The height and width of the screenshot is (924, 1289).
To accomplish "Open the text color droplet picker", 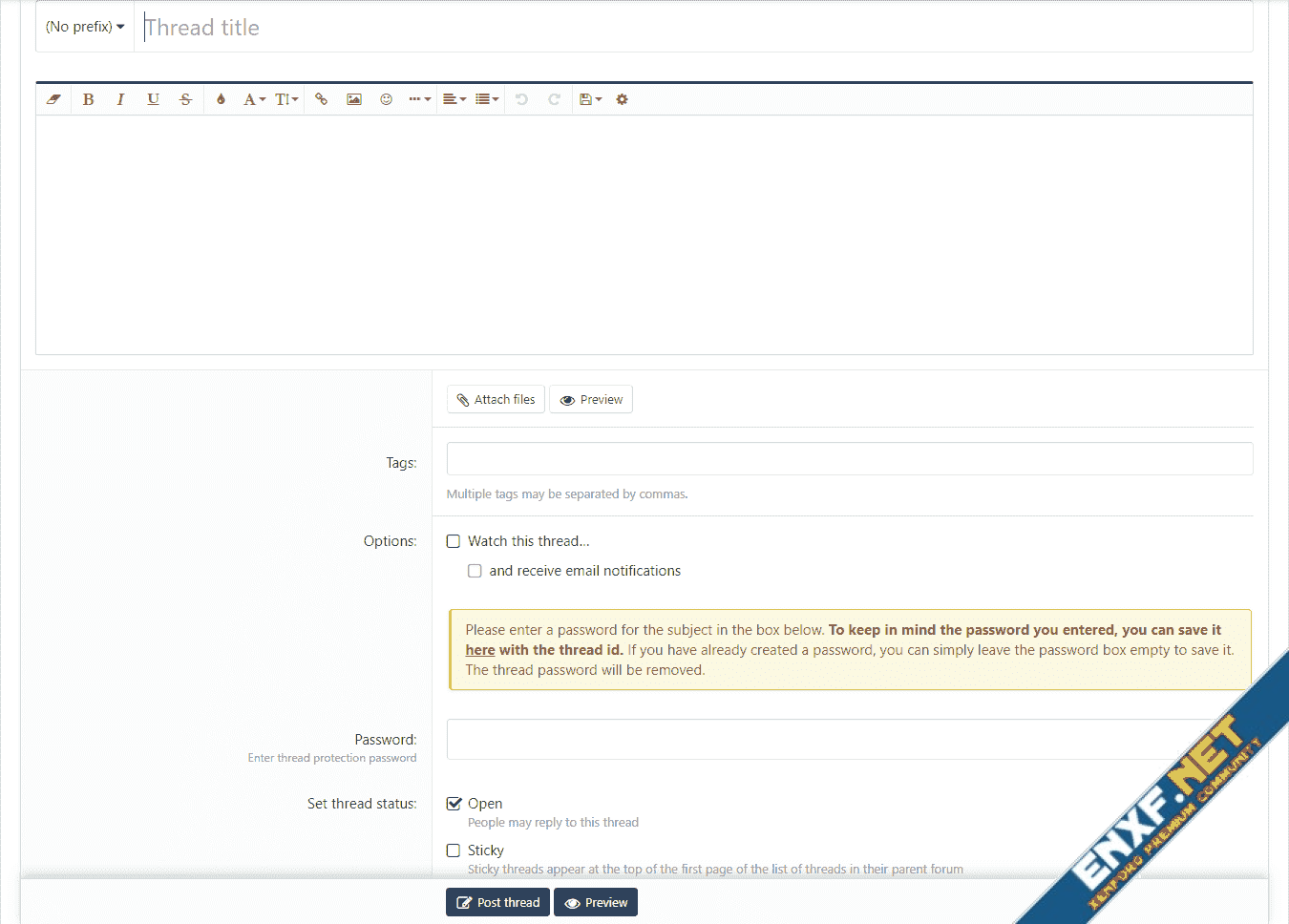I will (x=221, y=99).
